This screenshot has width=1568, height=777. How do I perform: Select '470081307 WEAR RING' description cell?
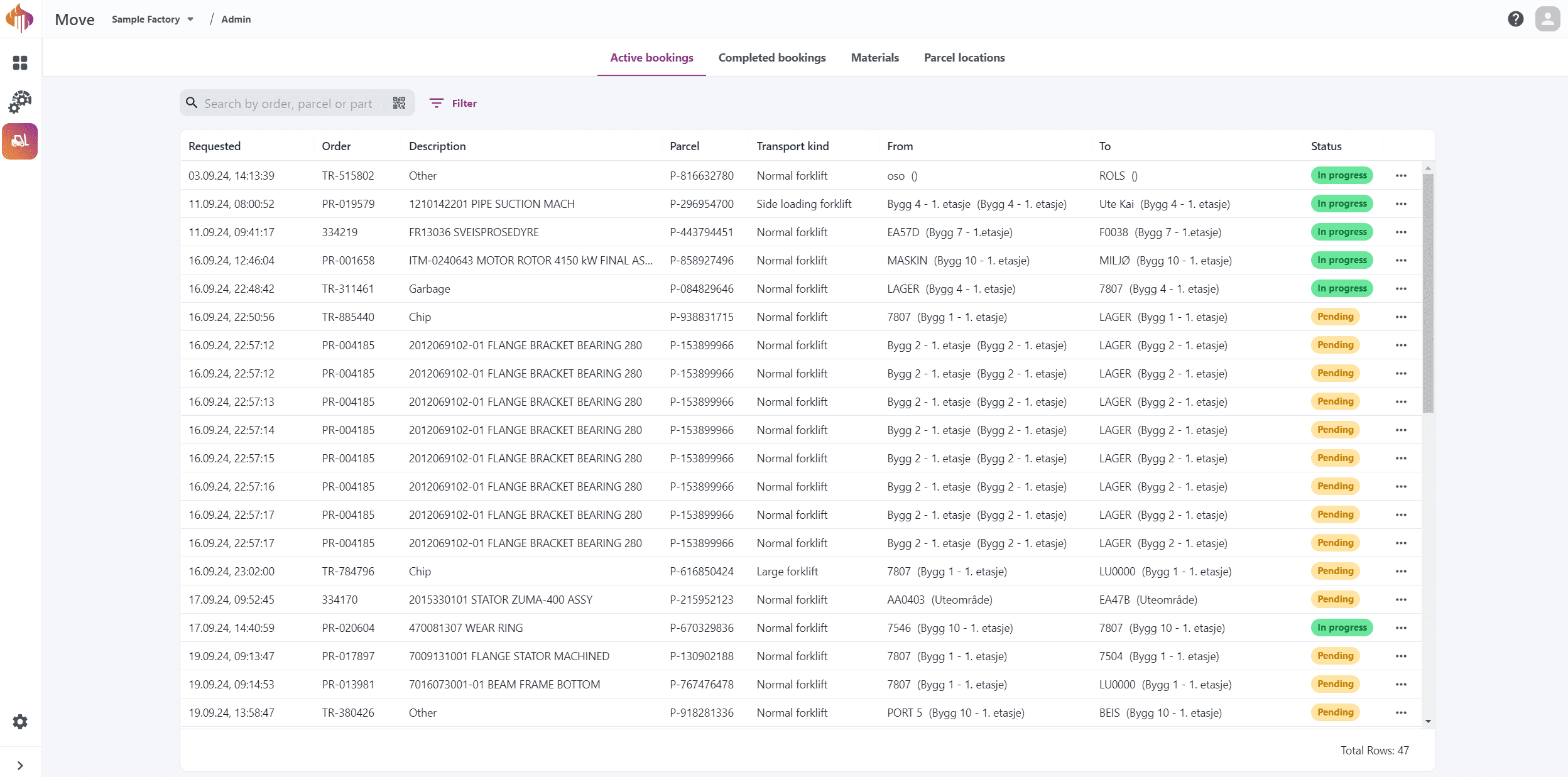(x=465, y=628)
